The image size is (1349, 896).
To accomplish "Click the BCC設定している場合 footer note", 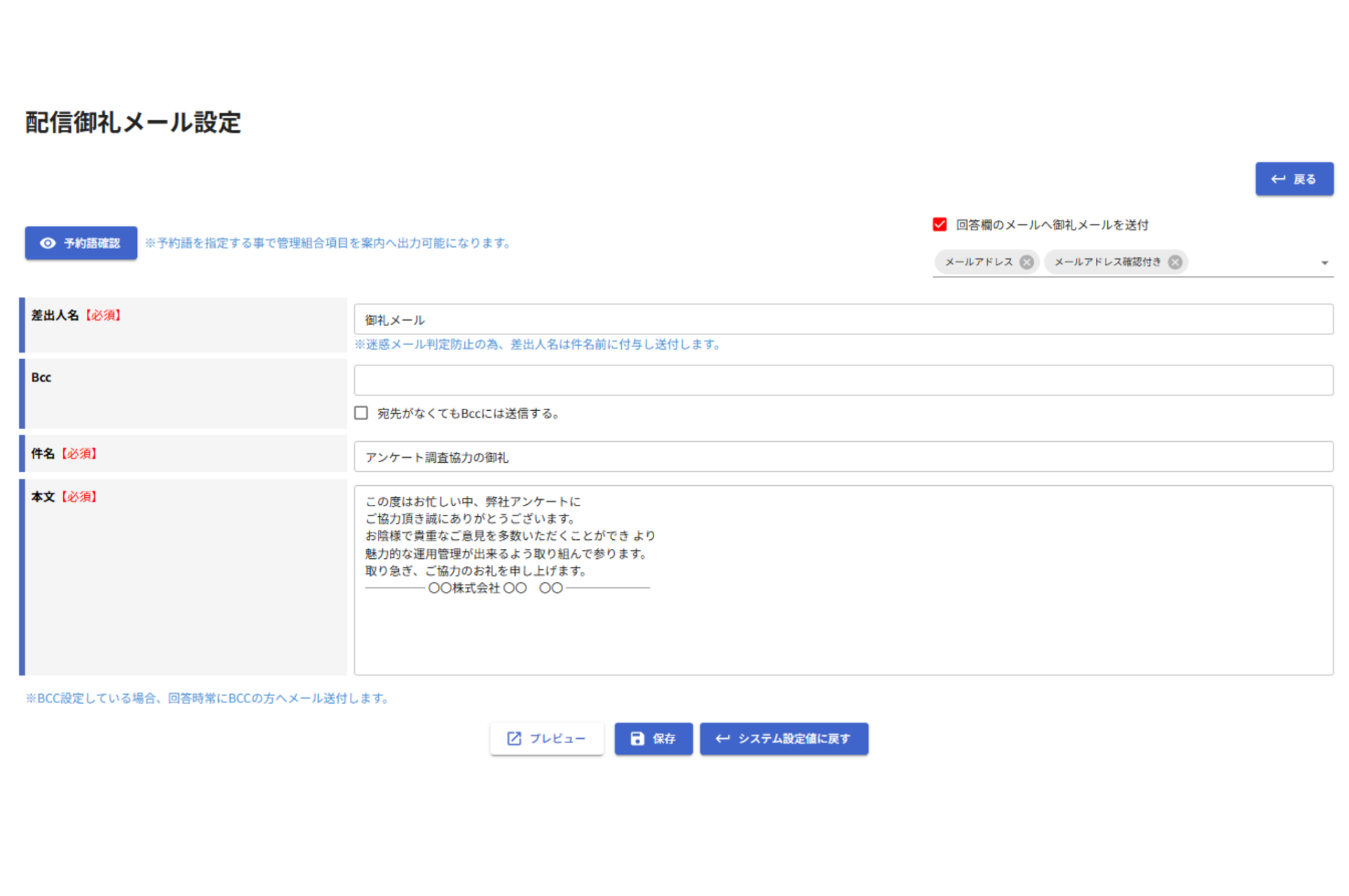I will [x=207, y=698].
